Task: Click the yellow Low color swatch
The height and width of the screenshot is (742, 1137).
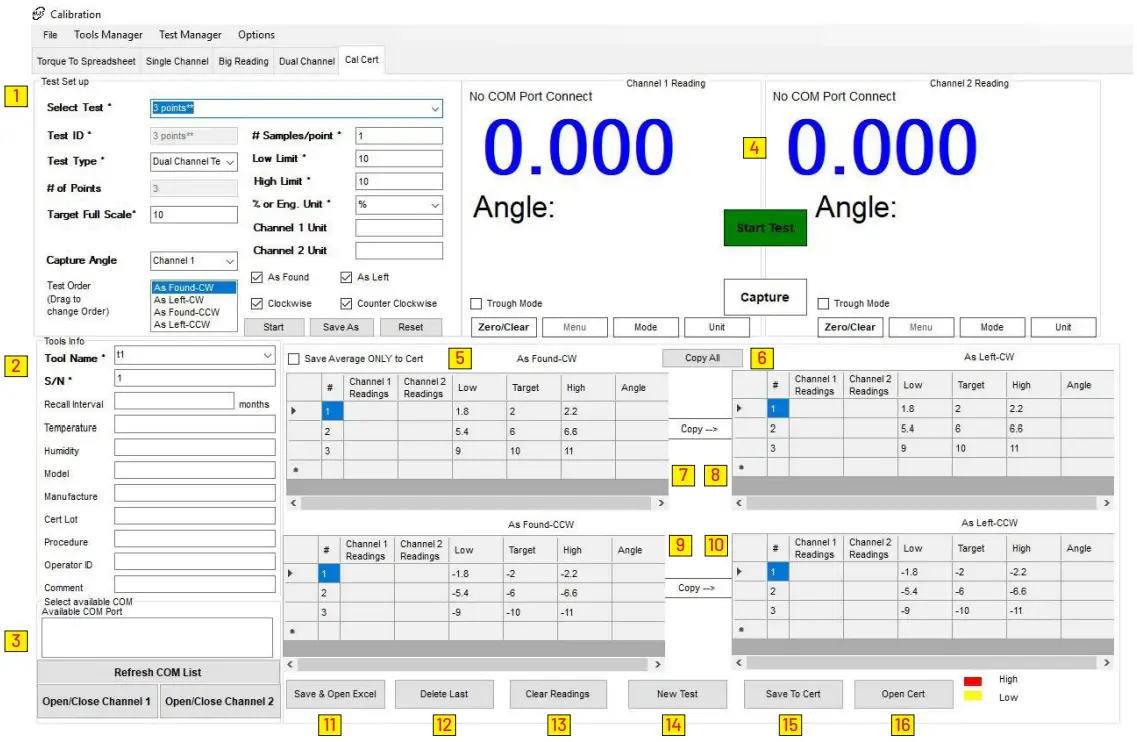Action: [972, 696]
